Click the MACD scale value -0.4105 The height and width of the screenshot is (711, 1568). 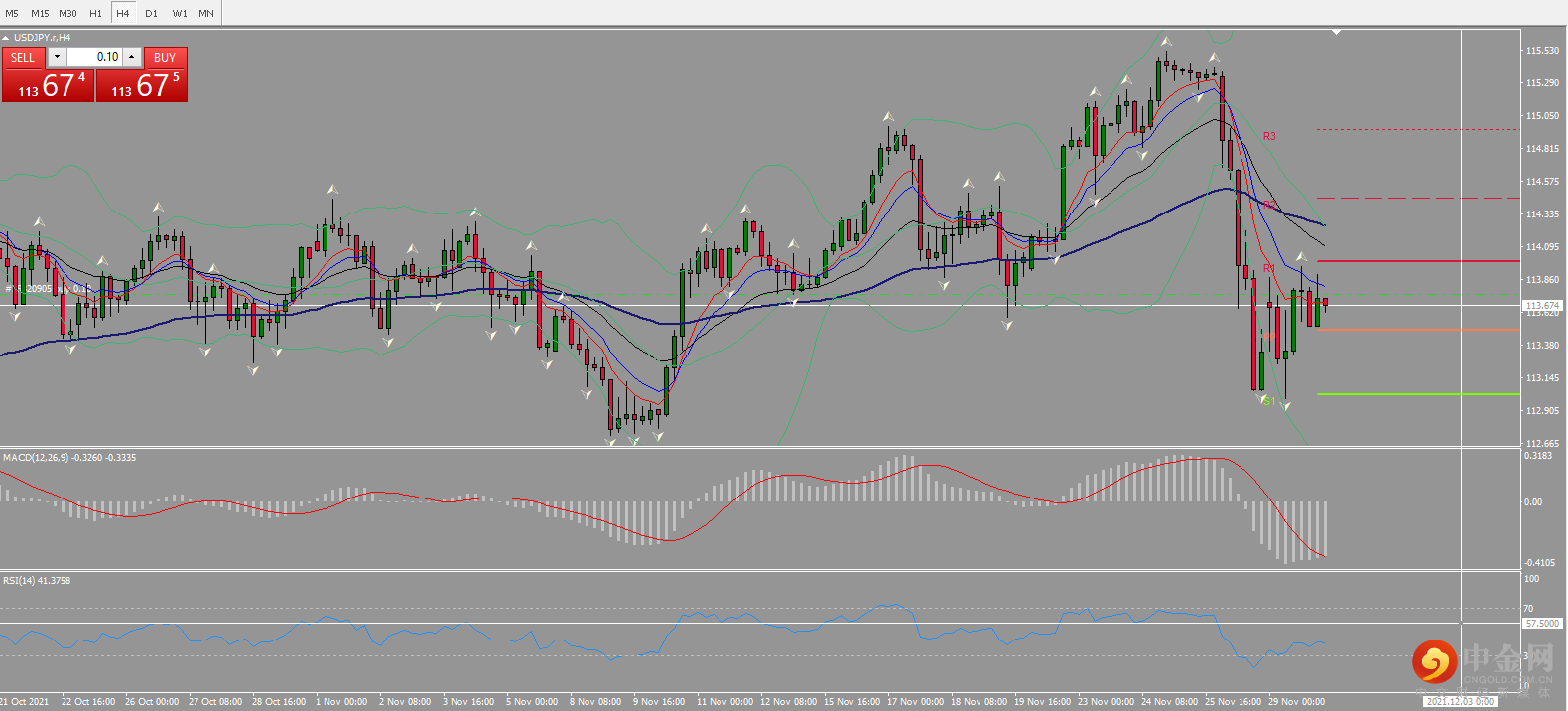click(x=1539, y=563)
